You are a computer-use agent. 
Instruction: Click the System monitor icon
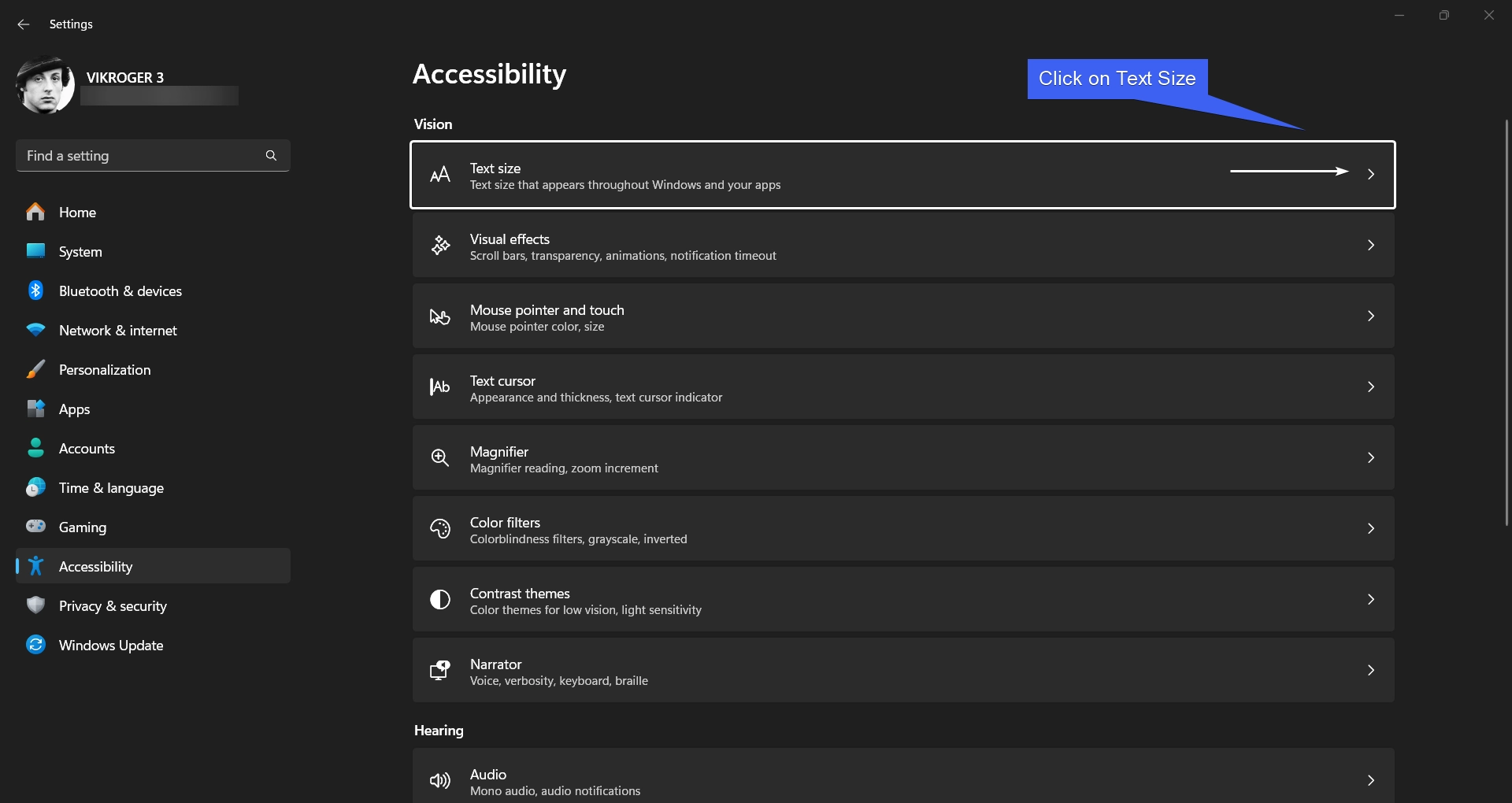pos(35,251)
